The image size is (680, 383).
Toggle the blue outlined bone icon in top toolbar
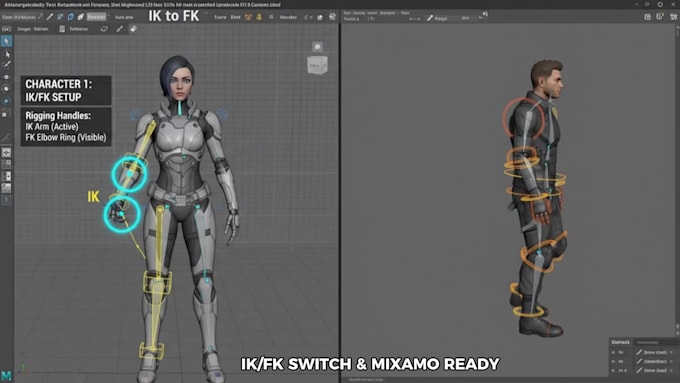pyautogui.click(x=70, y=17)
